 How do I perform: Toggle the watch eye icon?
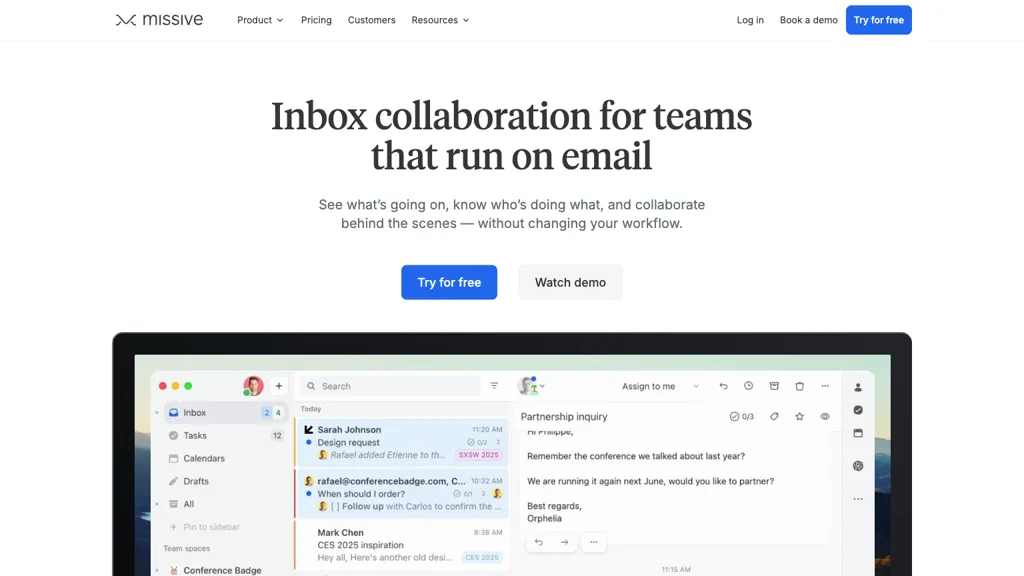click(x=825, y=417)
